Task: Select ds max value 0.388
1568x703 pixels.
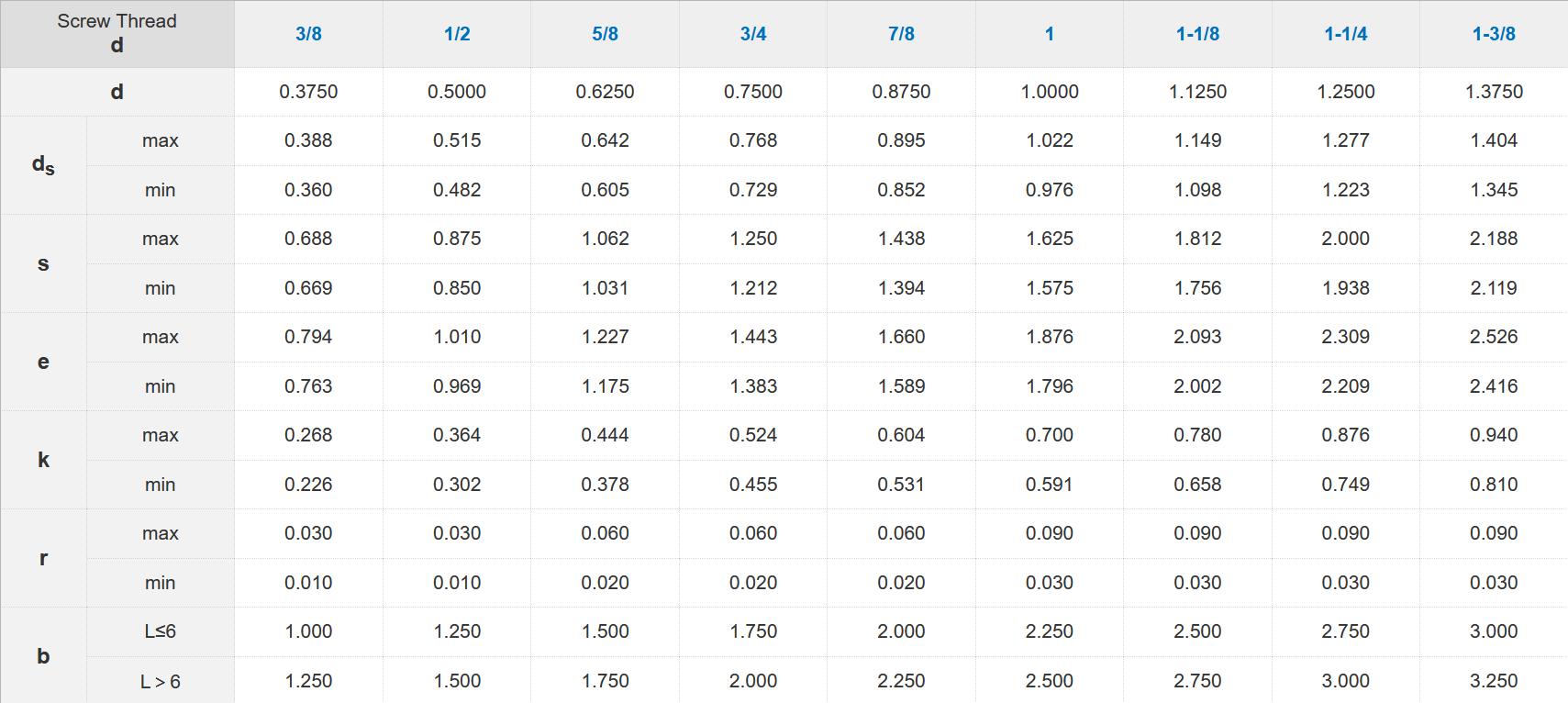Action: (308, 140)
